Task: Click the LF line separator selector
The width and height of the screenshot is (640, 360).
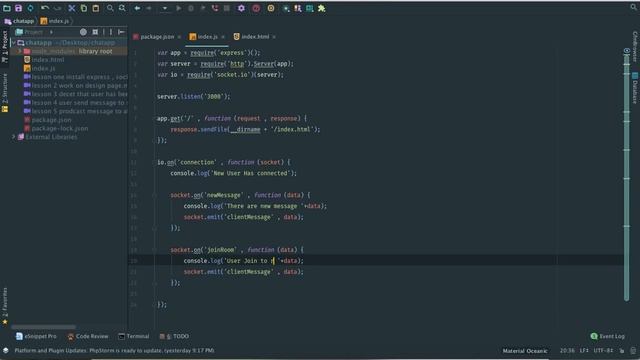Action: [584, 351]
